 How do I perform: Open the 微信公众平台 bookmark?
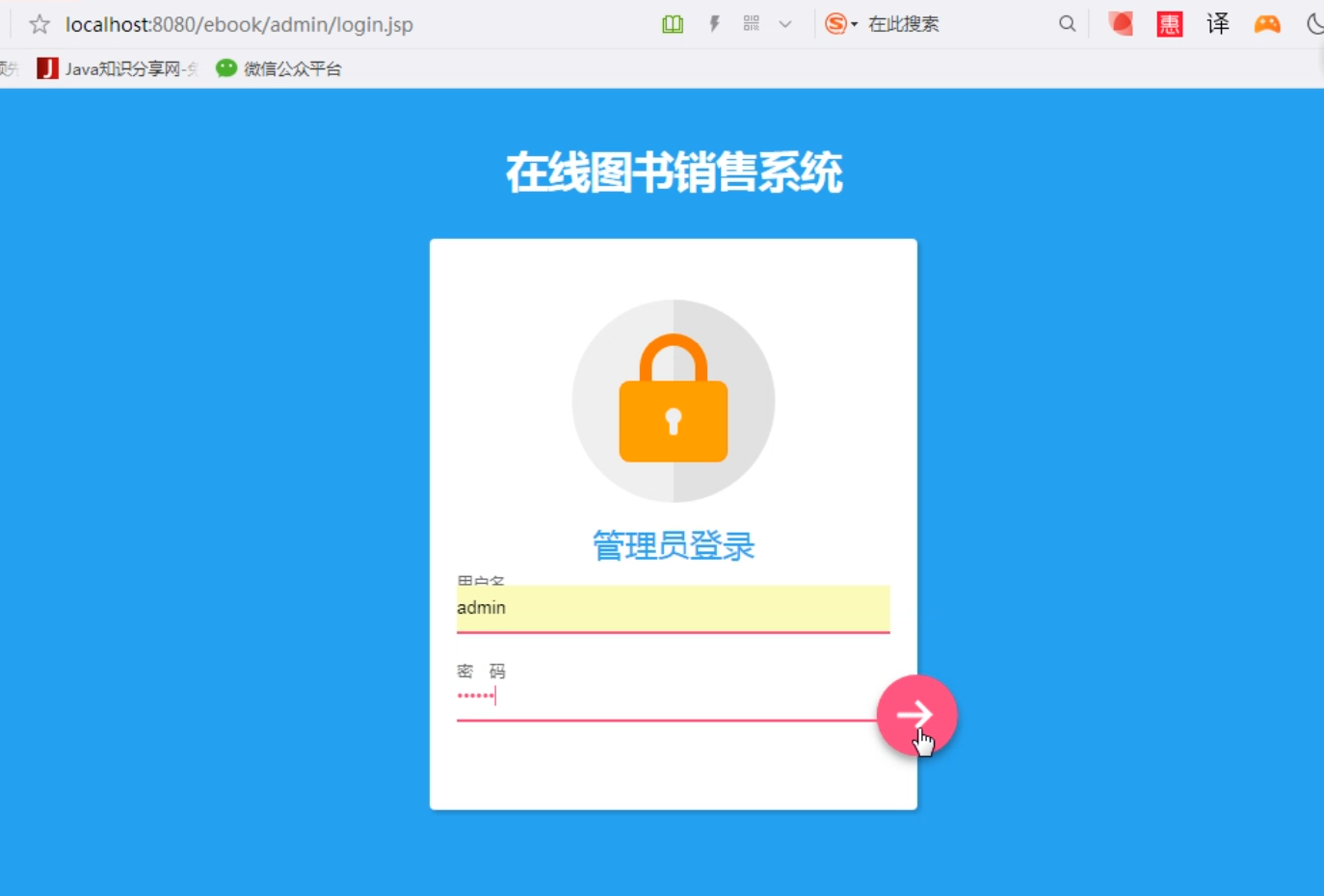pos(278,68)
